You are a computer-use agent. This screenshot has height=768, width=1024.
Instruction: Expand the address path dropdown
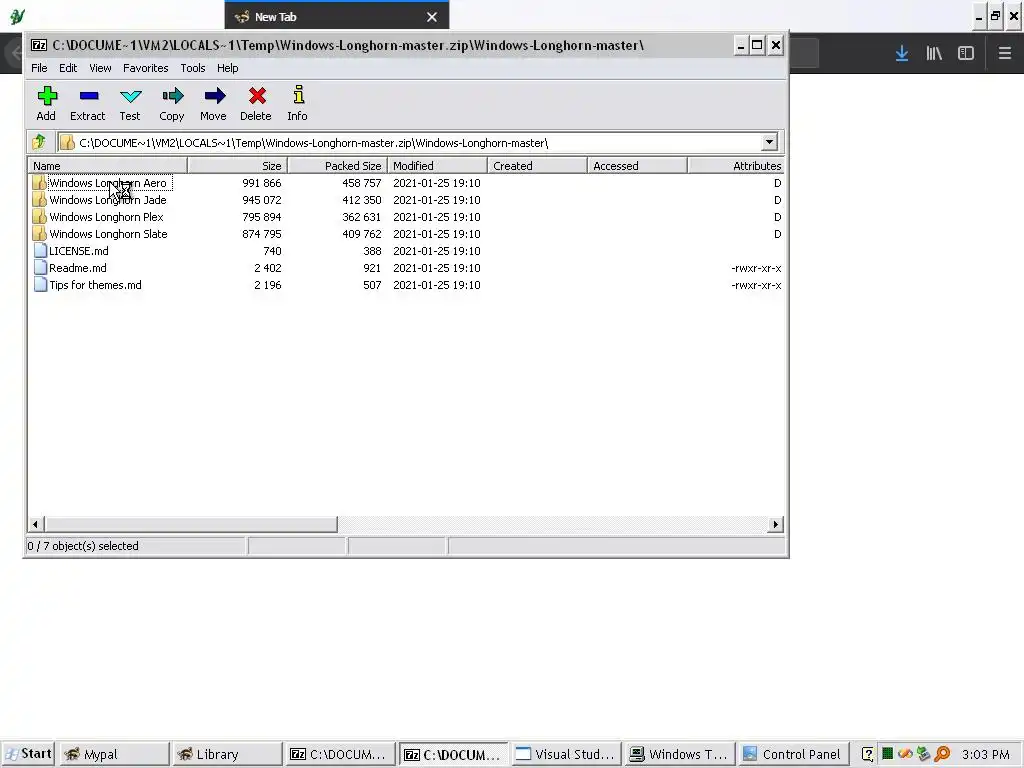pos(769,142)
